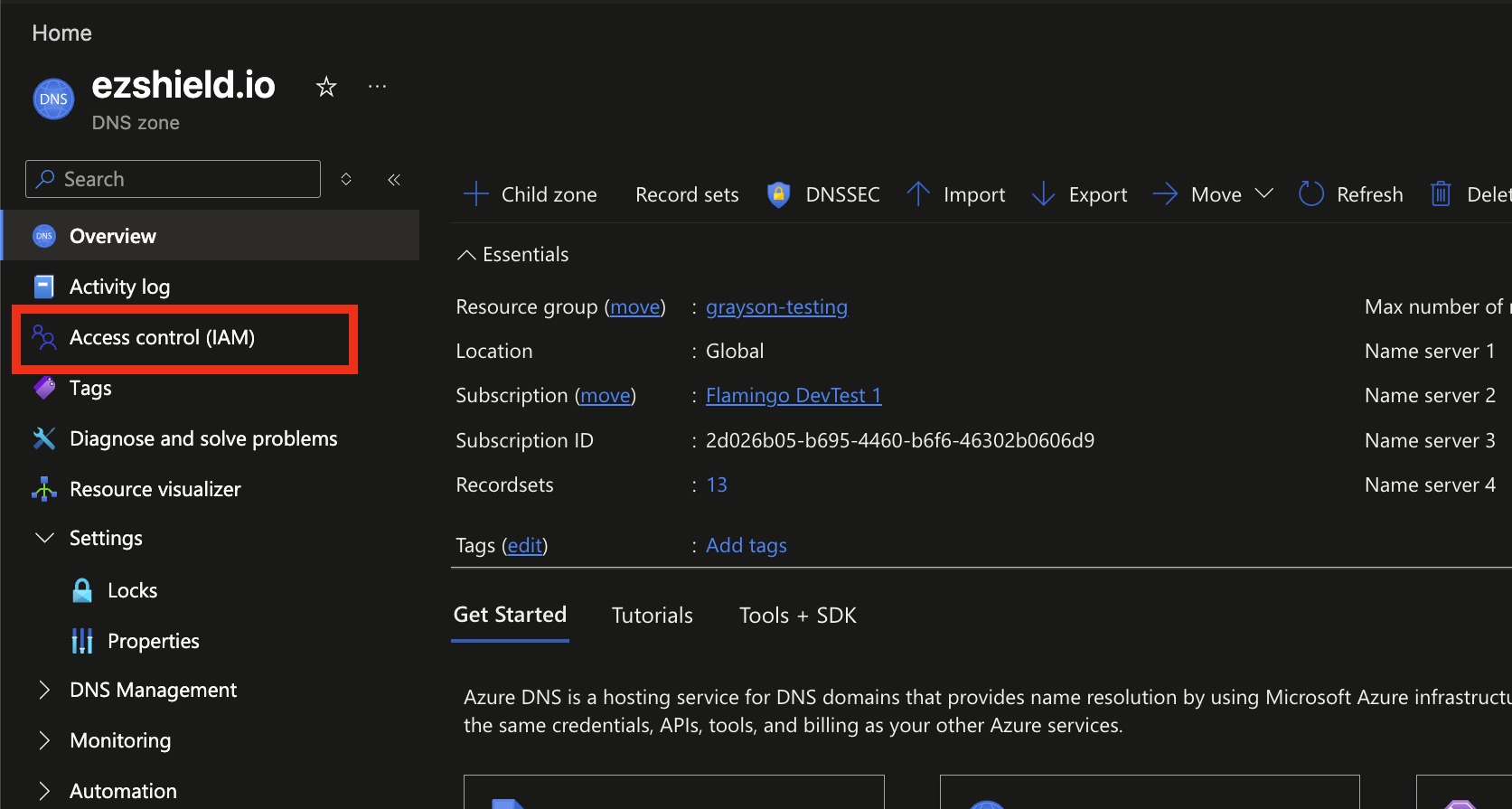1512x809 pixels.
Task: Click move link next to Resource group
Action: 635,307
